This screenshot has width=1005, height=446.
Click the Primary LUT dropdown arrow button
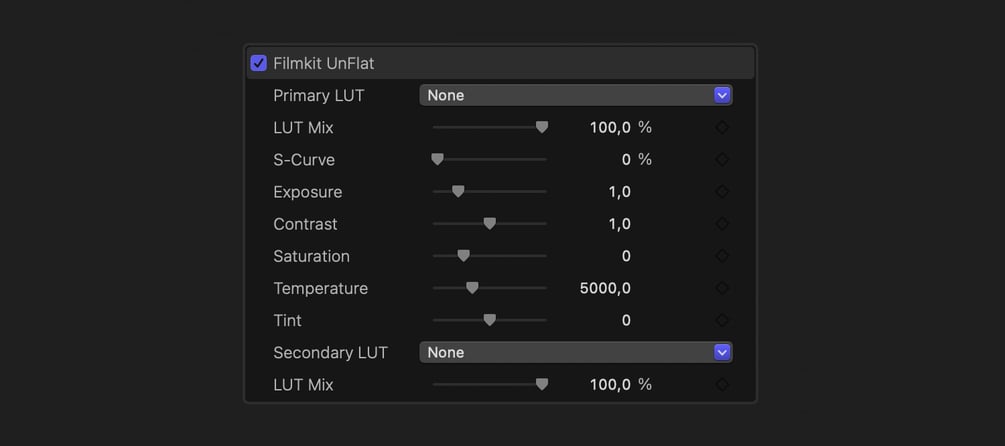tap(722, 95)
